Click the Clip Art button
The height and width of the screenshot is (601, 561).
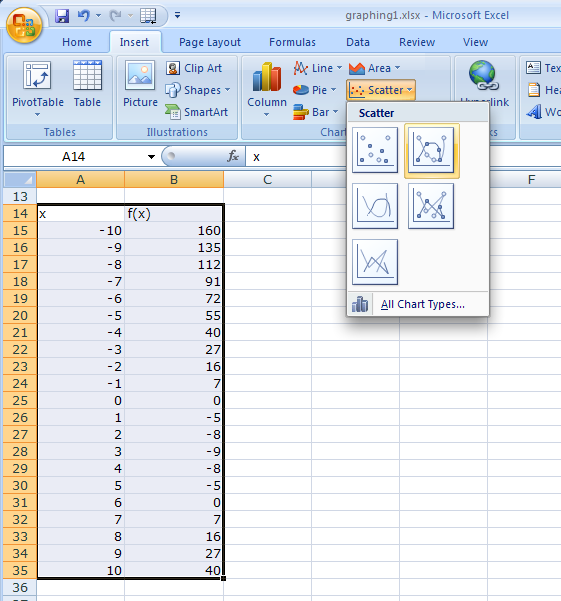pos(194,68)
